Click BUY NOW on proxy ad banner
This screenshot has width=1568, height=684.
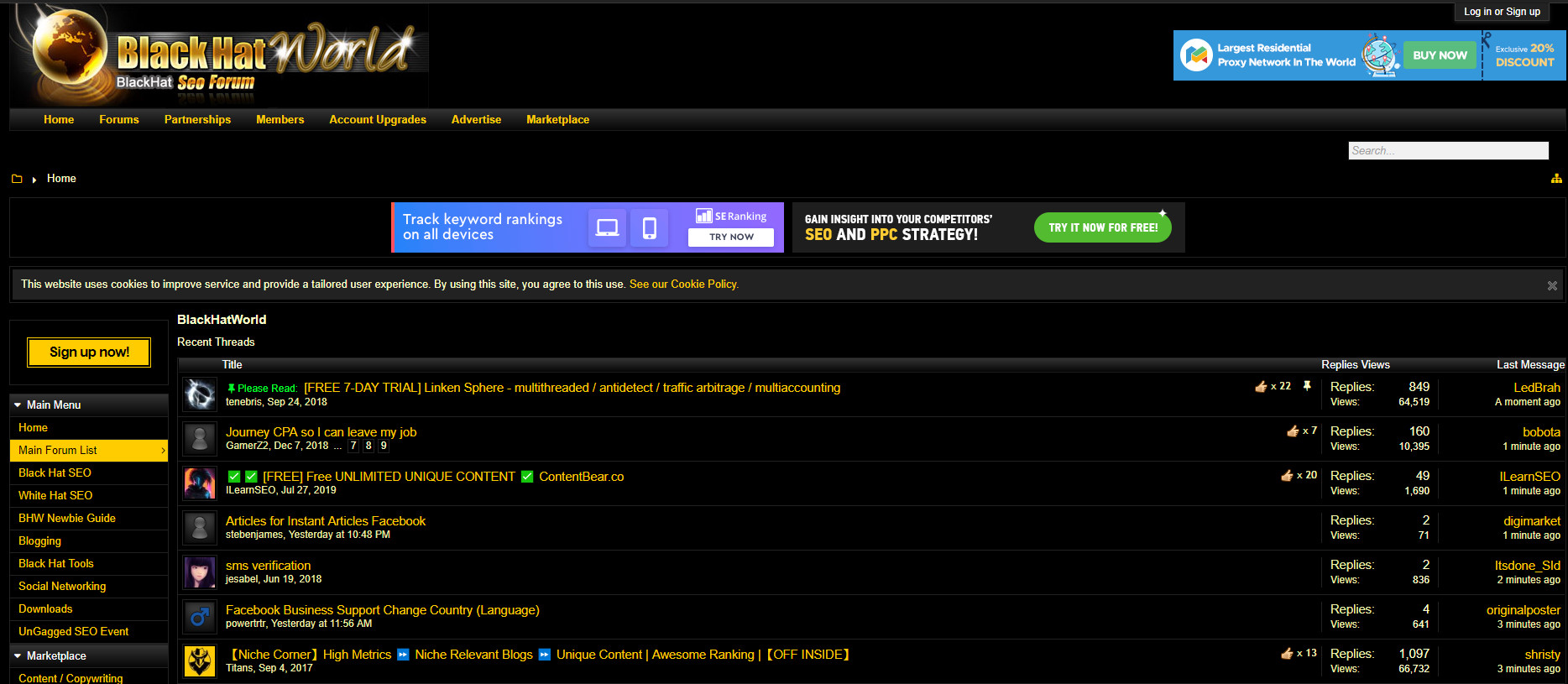pos(1440,55)
